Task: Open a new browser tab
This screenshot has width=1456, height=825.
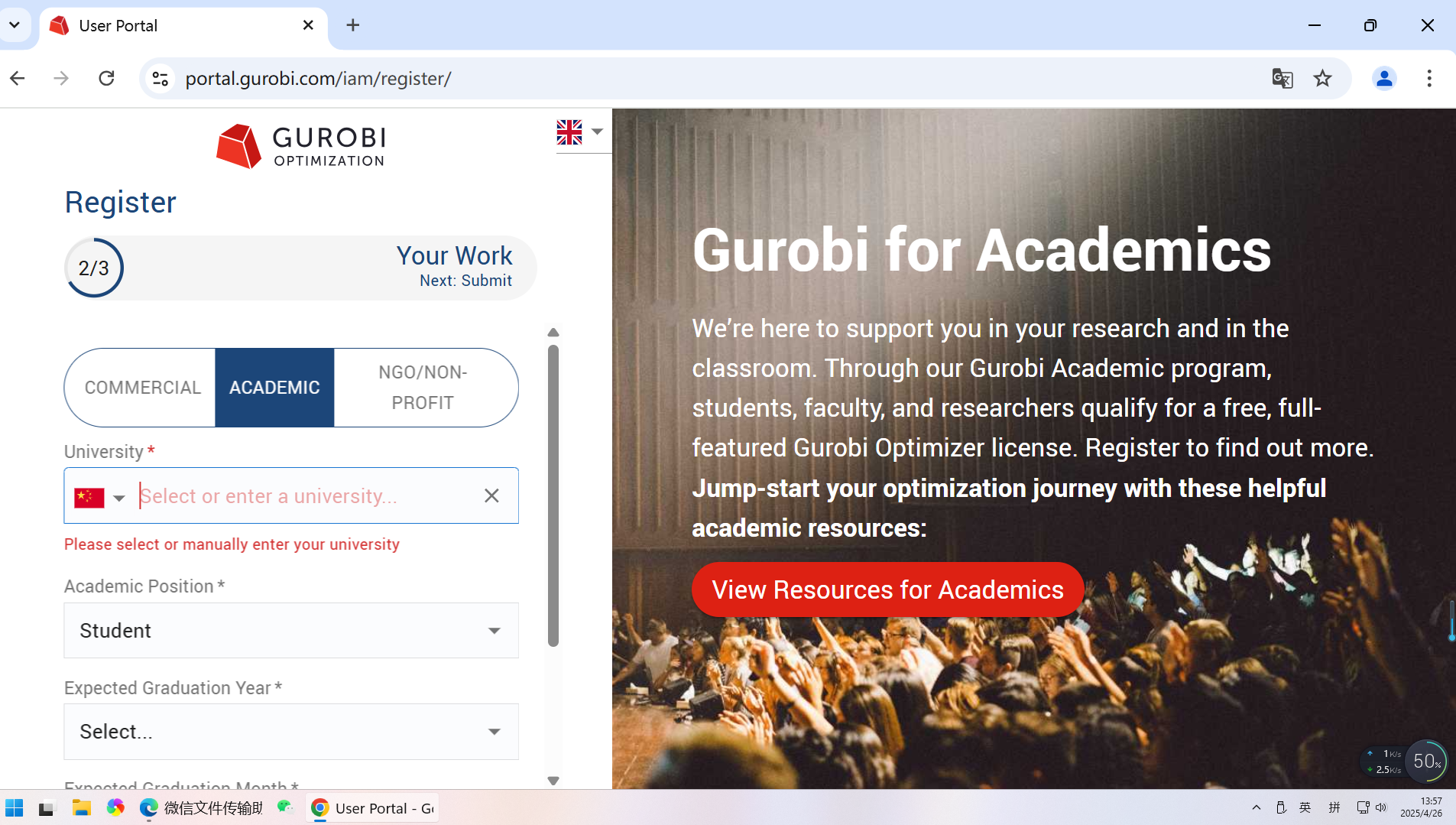Action: (x=352, y=25)
